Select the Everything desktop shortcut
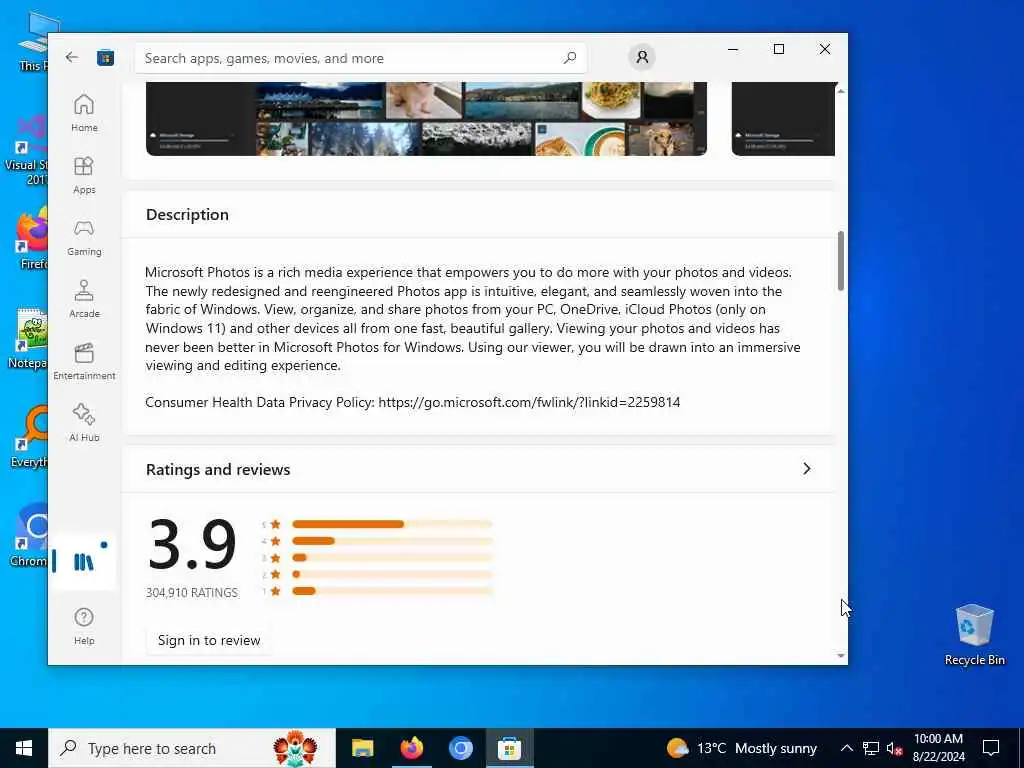 coord(29,438)
